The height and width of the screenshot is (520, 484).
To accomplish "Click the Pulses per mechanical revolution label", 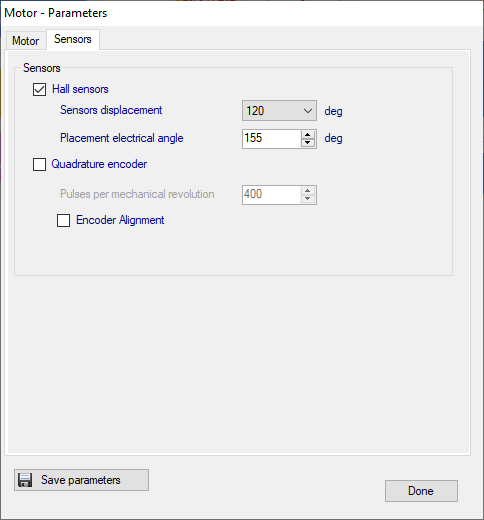I will 137,194.
